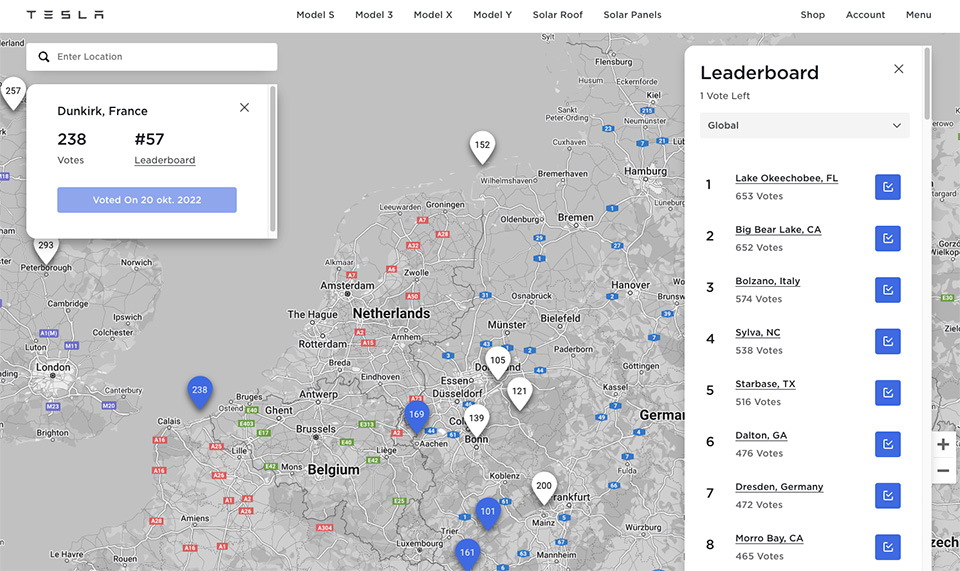Vote for Lake Okeechobee, FL
The height and width of the screenshot is (571, 960).
(x=888, y=187)
